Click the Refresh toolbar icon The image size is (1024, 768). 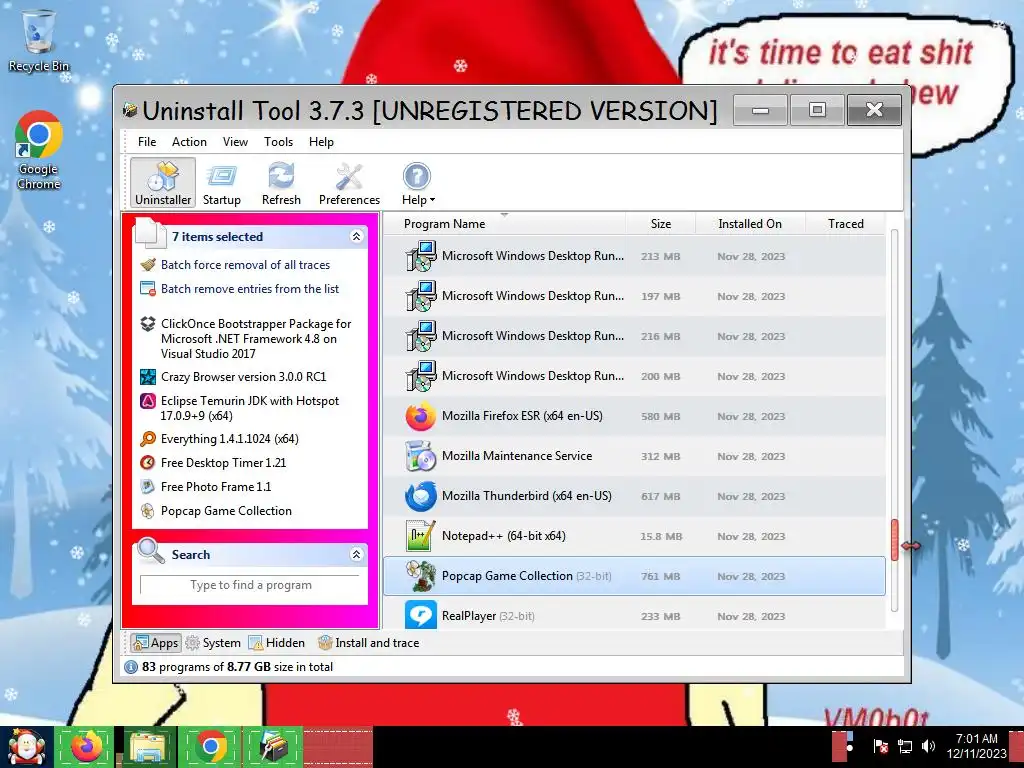tap(281, 182)
